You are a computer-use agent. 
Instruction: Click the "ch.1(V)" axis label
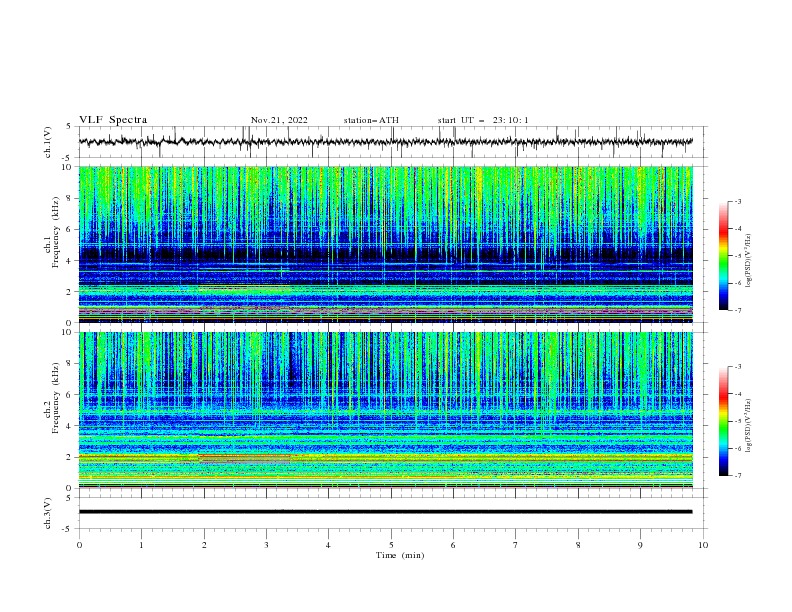pos(48,142)
